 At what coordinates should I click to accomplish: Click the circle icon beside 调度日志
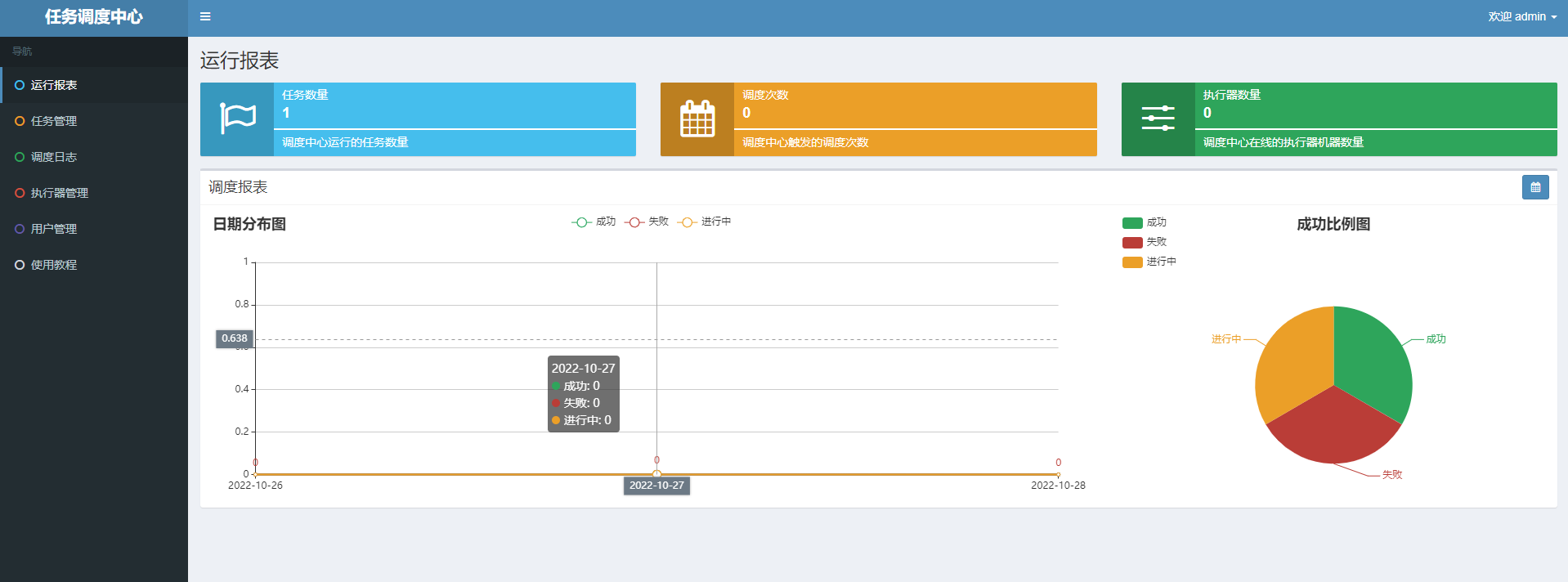pos(20,157)
